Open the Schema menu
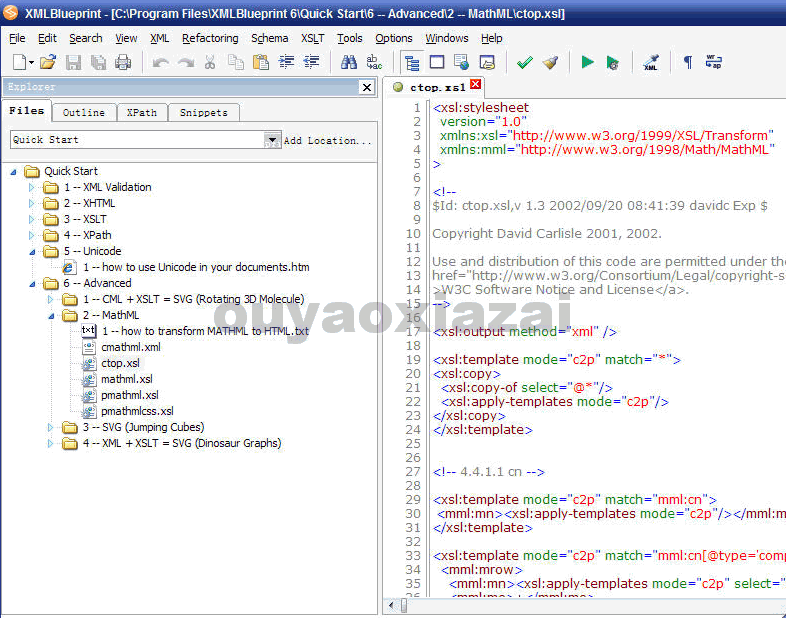 [x=270, y=38]
